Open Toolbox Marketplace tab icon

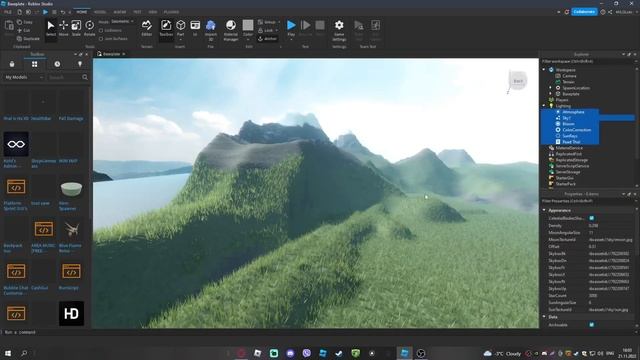(12, 64)
